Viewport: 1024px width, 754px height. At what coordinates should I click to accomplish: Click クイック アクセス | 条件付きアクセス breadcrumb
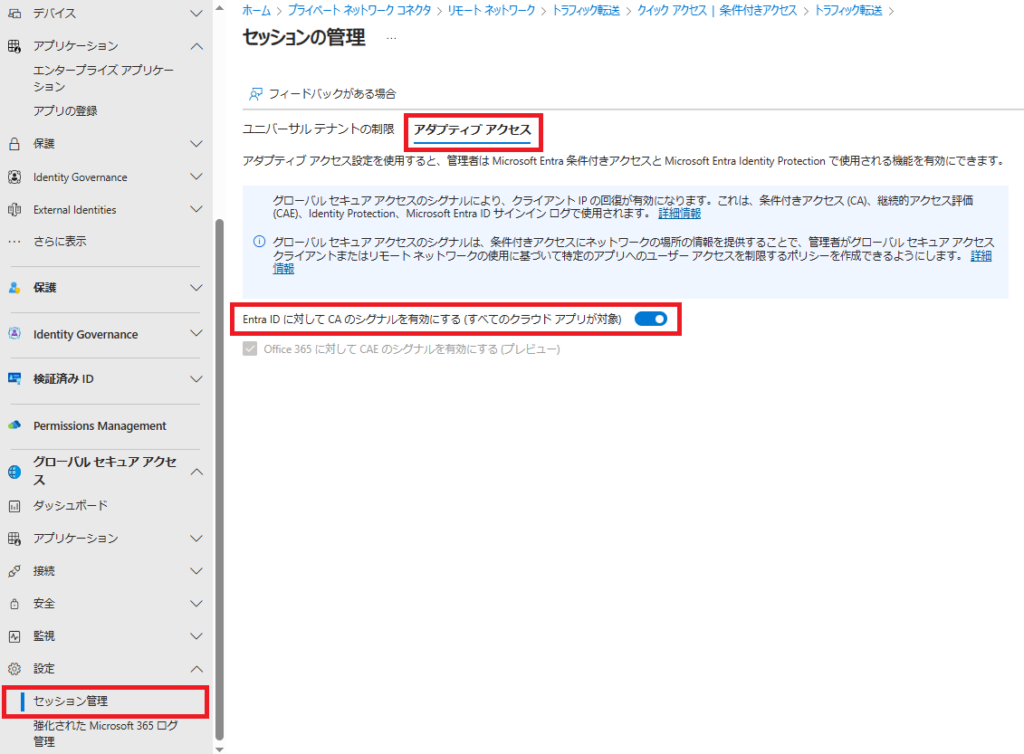(x=717, y=10)
